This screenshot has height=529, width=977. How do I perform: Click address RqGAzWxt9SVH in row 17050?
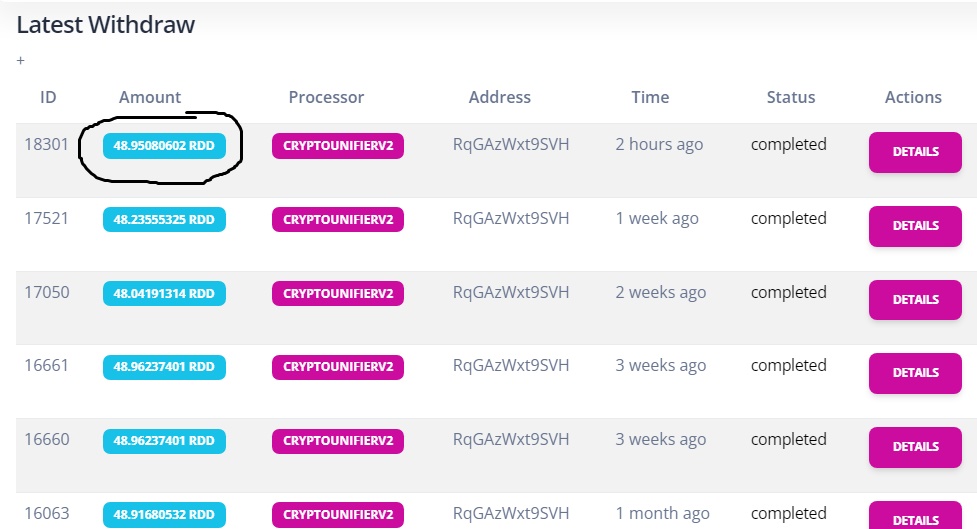tap(511, 293)
